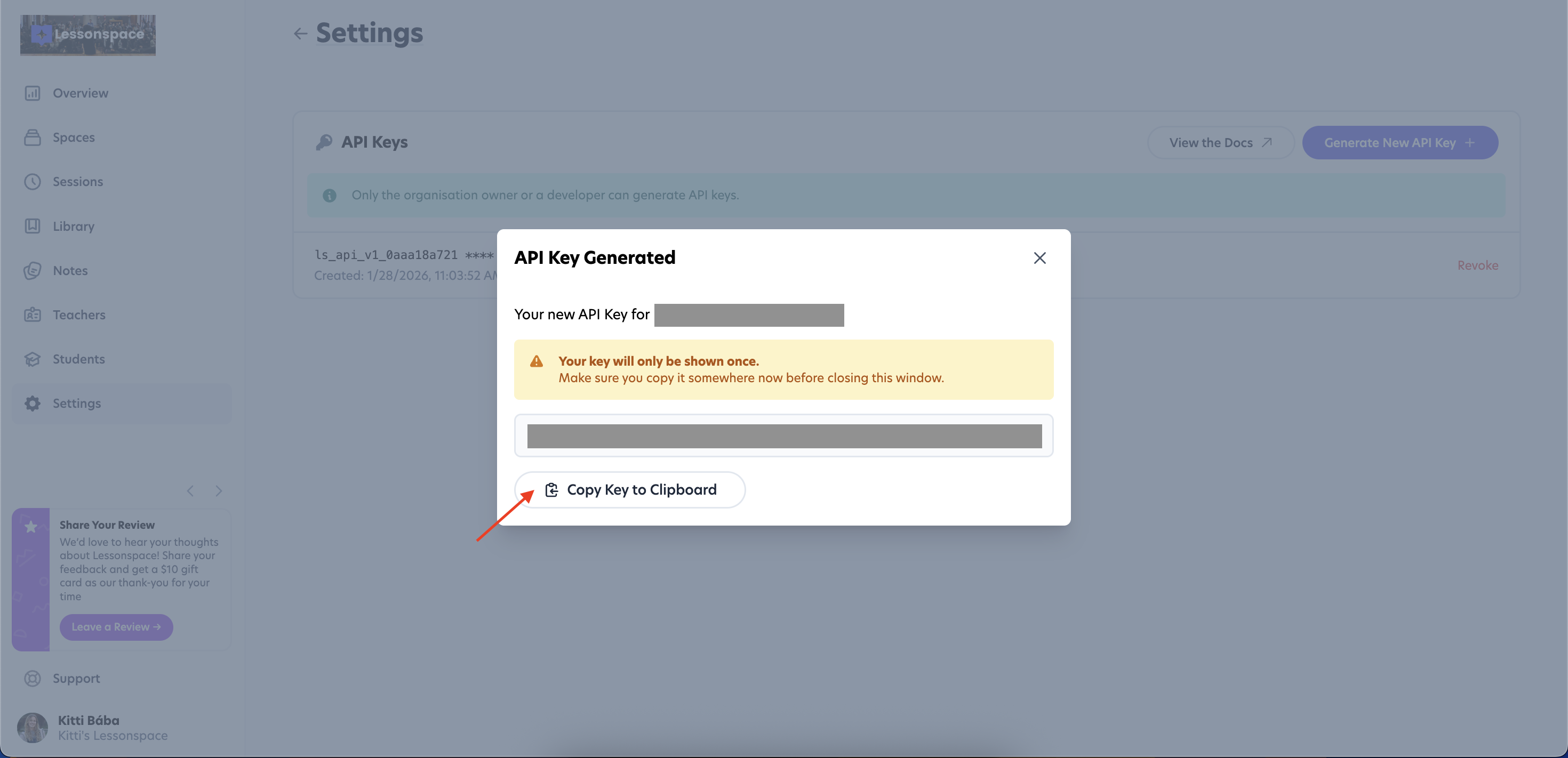Show next sidebar promo card

[219, 491]
